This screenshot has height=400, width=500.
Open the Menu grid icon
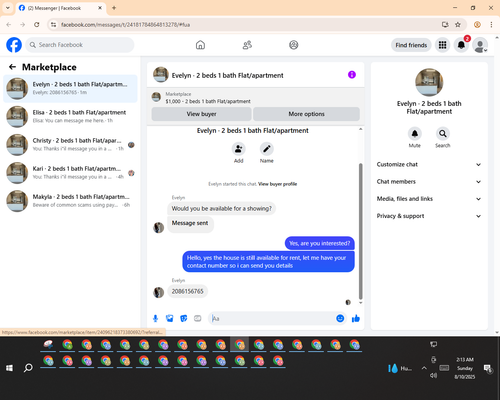click(442, 45)
